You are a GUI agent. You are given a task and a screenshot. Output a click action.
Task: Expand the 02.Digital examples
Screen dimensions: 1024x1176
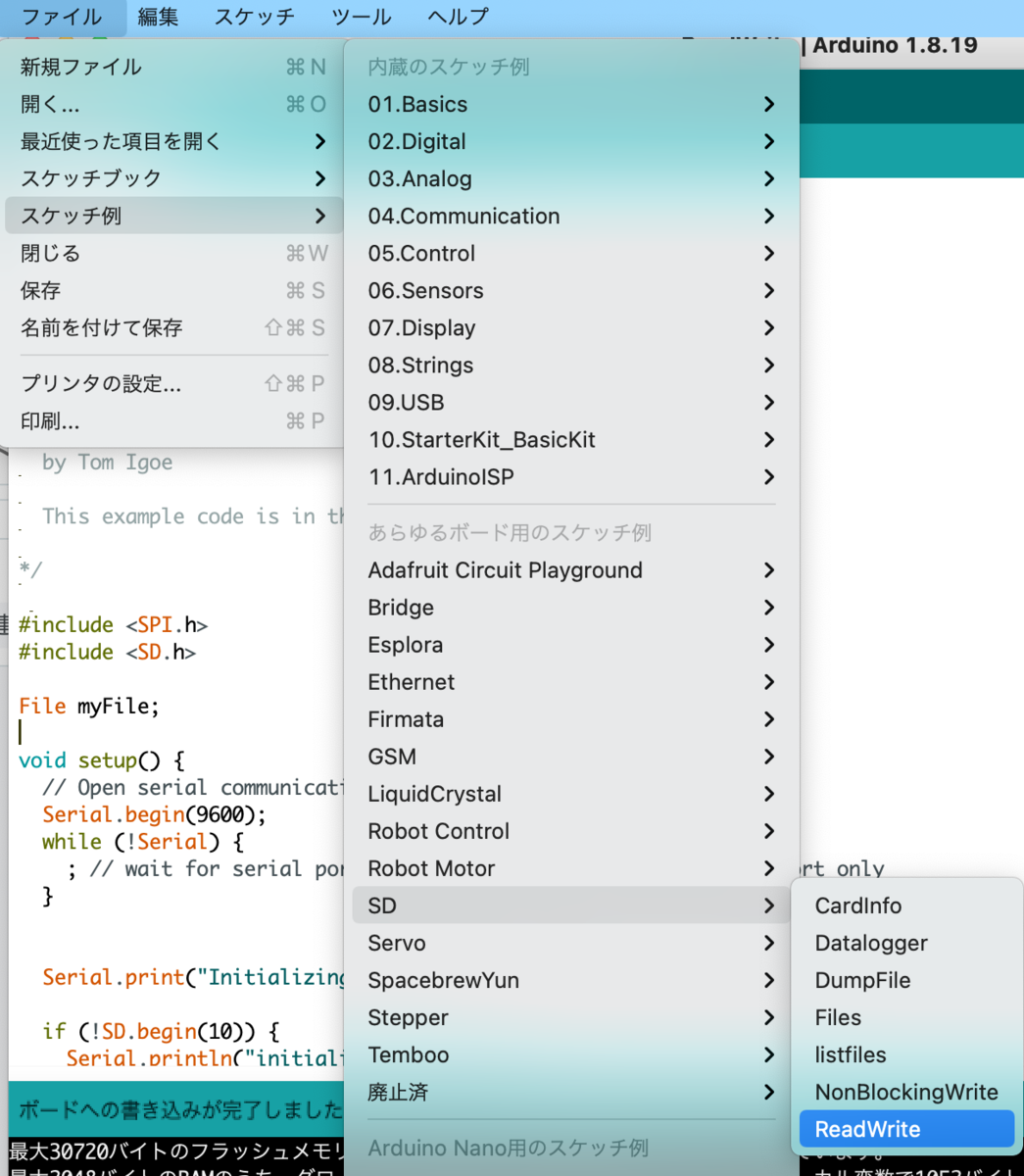click(571, 141)
